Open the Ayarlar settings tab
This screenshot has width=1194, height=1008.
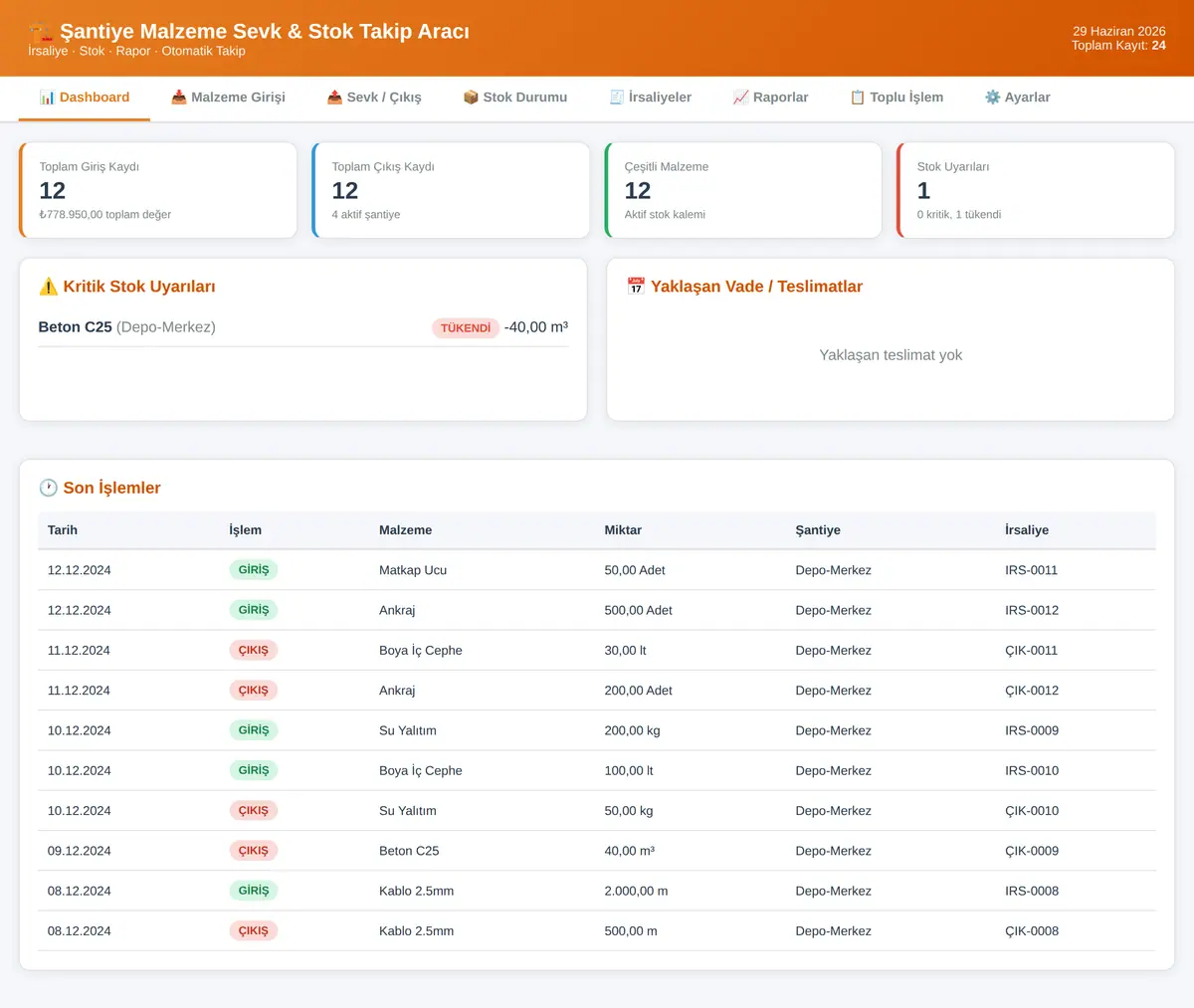tap(1017, 98)
